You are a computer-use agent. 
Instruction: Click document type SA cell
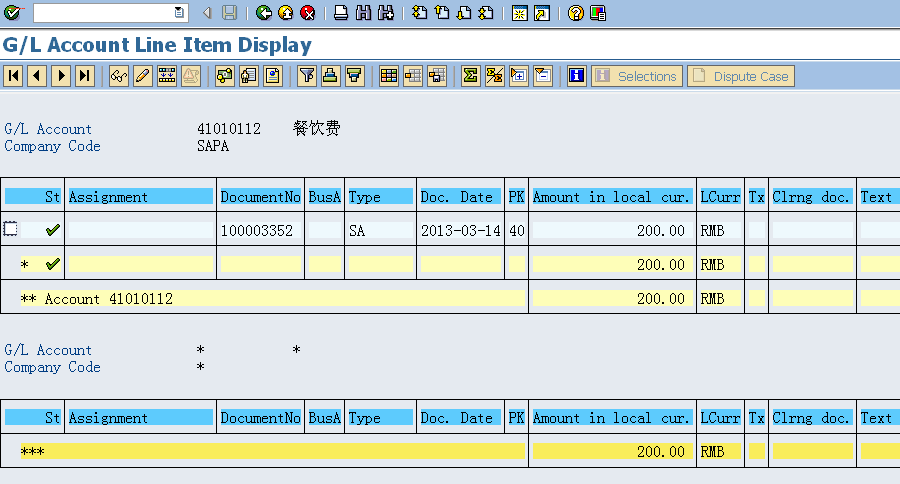(381, 231)
